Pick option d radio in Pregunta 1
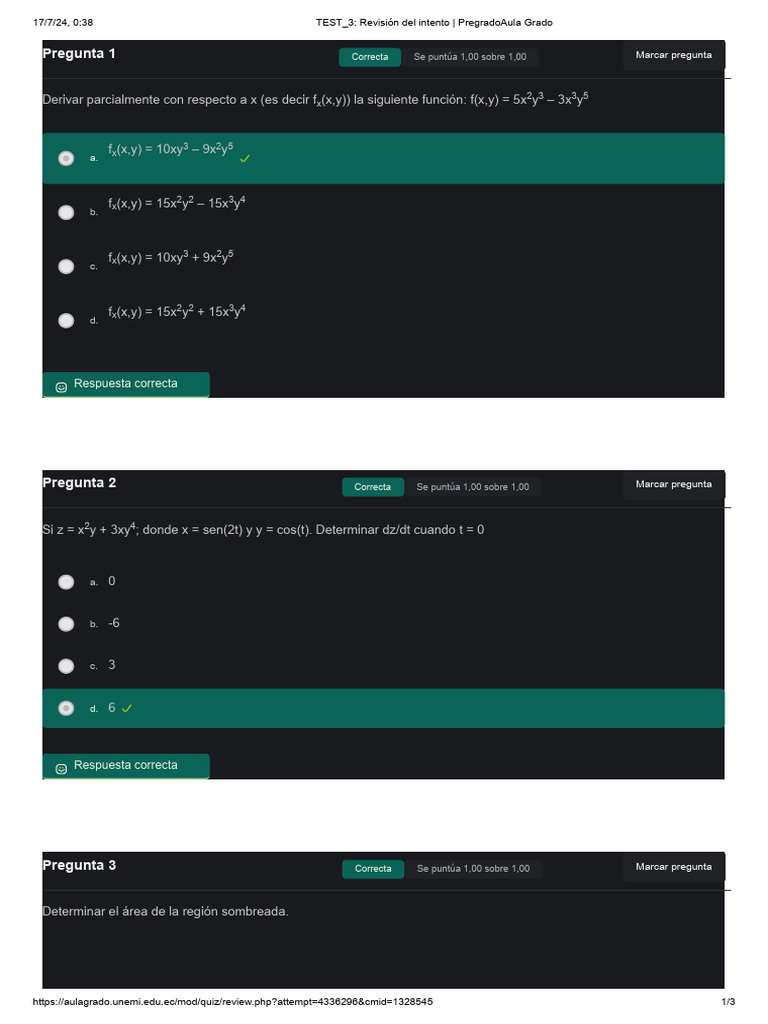 (66, 320)
